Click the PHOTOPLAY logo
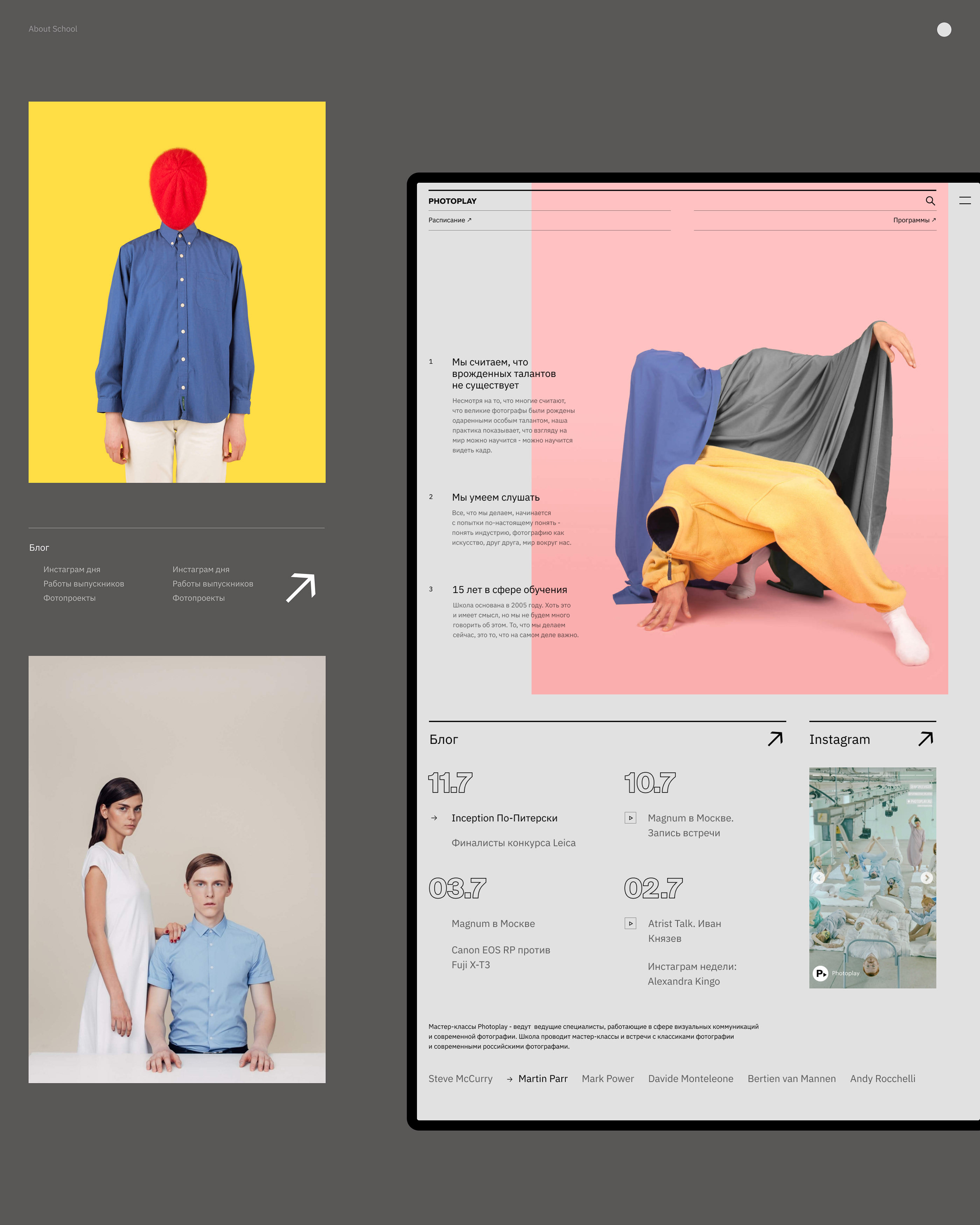 tap(452, 201)
